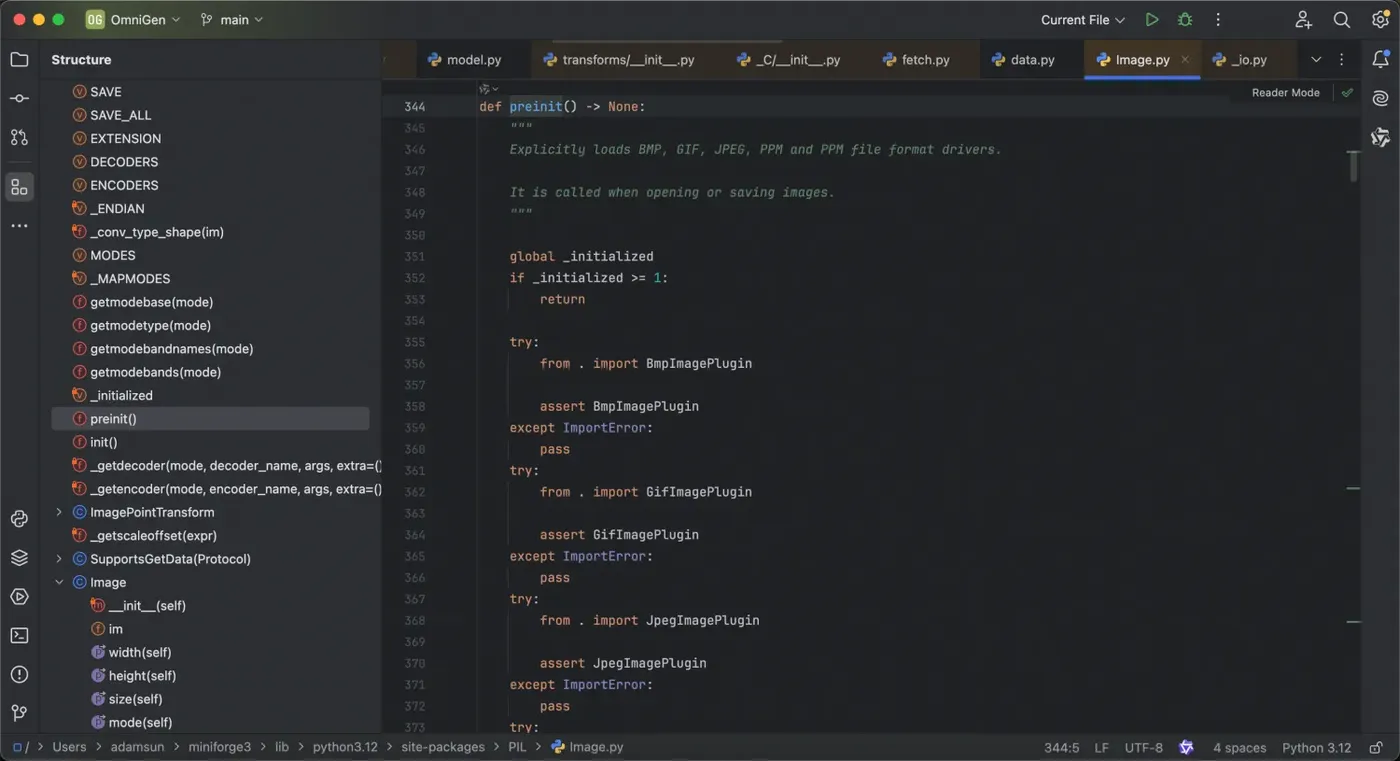The image size is (1400, 761).
Task: Click Image.py at the end of breadcrumb
Action: click(x=587, y=747)
